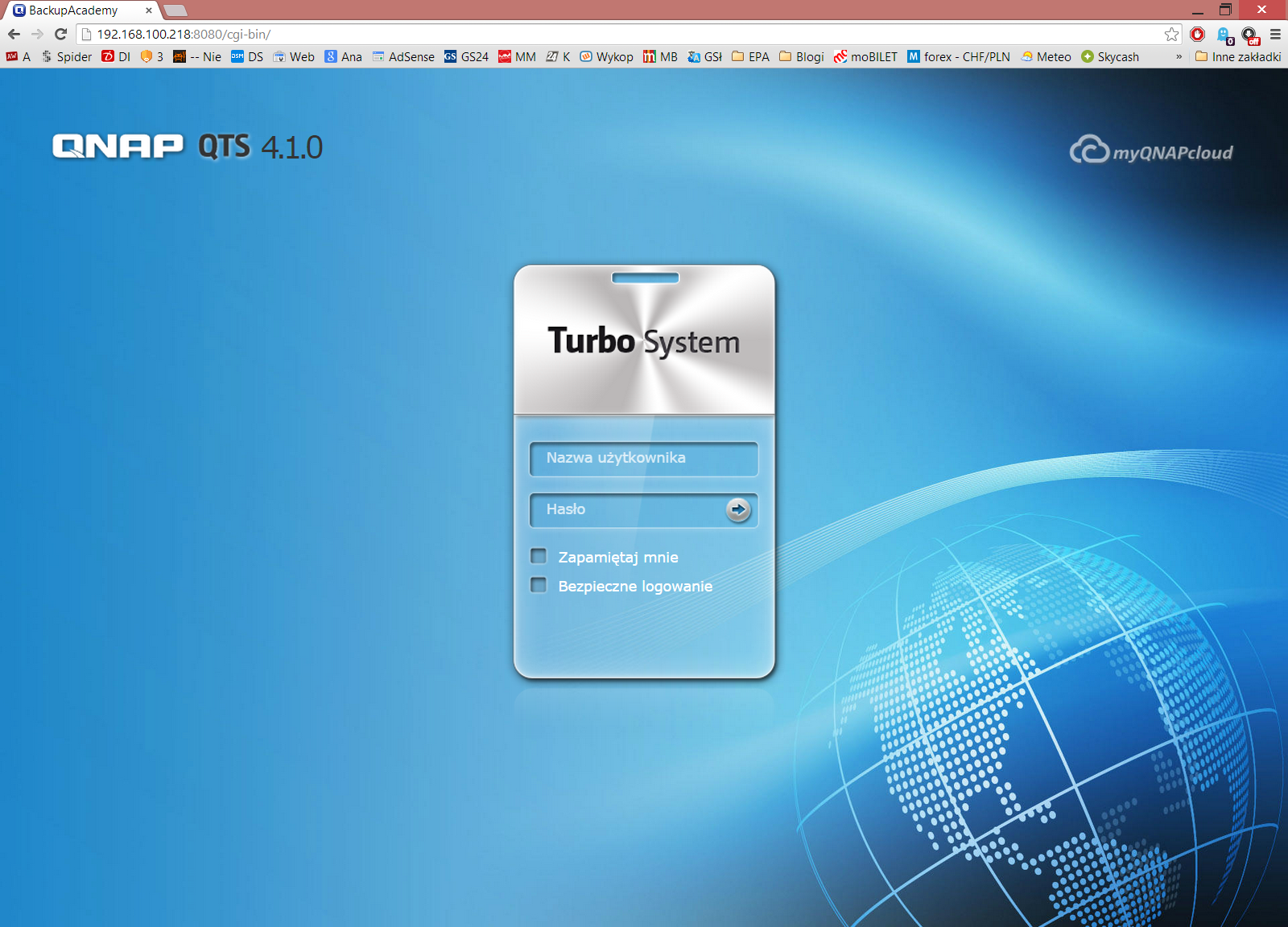Open the myQNAPcloud link
The image size is (1288, 927).
(1151, 150)
